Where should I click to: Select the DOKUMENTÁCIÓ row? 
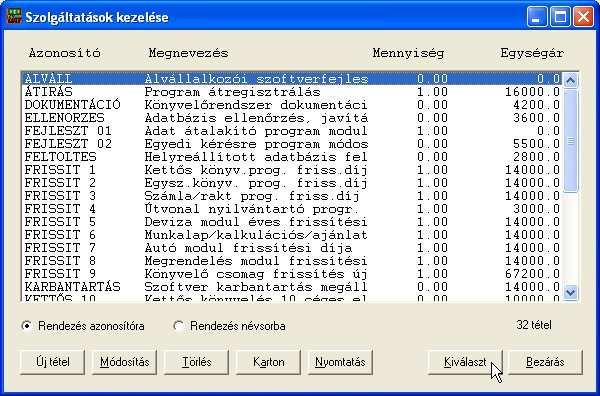292,105
